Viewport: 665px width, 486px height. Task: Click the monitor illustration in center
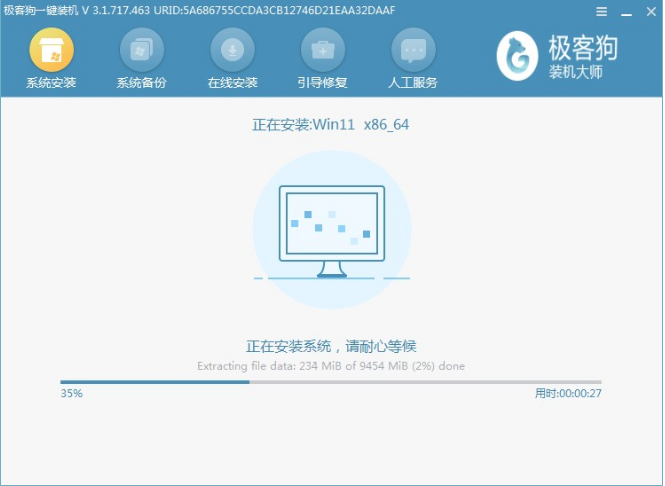coord(332,231)
